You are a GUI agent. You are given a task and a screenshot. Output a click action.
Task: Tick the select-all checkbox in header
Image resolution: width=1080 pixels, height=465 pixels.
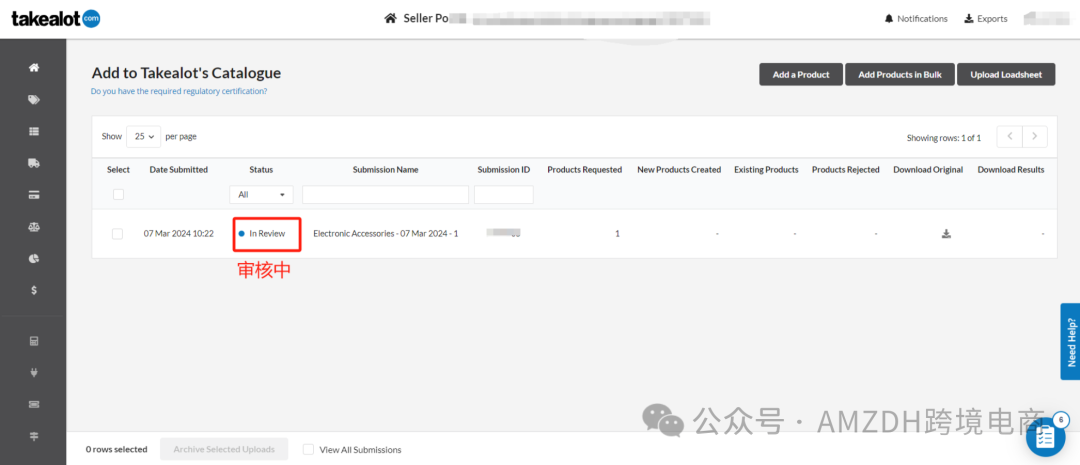coord(118,194)
